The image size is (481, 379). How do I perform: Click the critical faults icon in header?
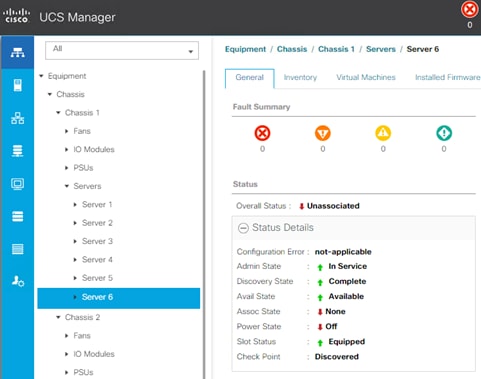pyautogui.click(x=469, y=9)
